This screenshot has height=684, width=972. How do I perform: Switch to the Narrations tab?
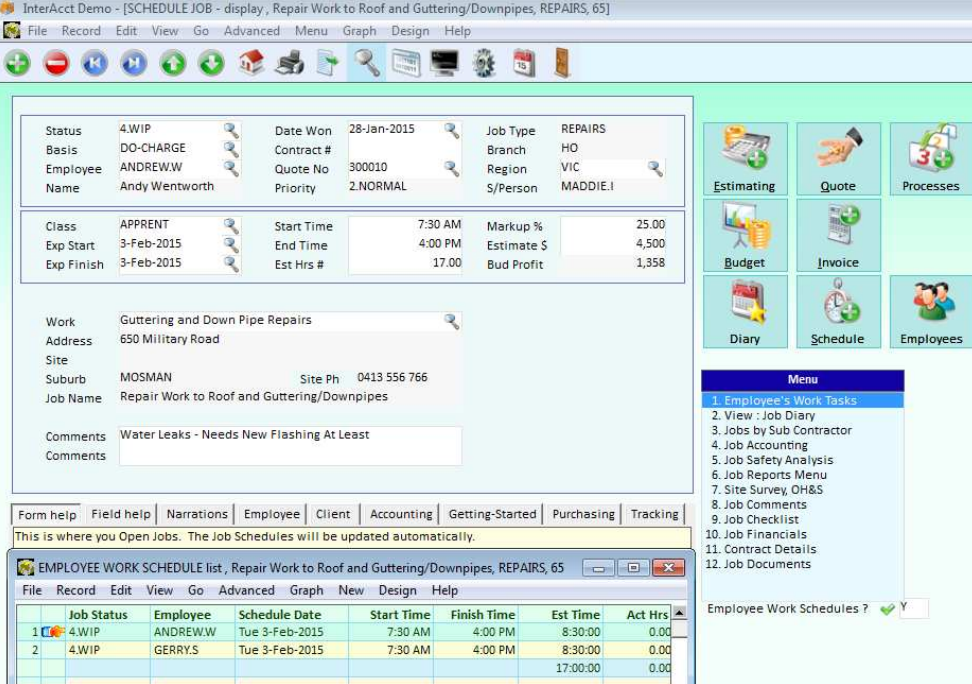pyautogui.click(x=197, y=514)
